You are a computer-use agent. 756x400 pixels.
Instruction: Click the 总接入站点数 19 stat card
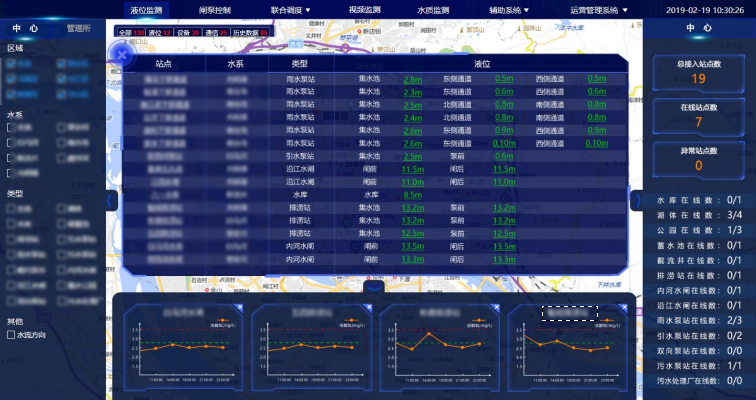click(698, 71)
